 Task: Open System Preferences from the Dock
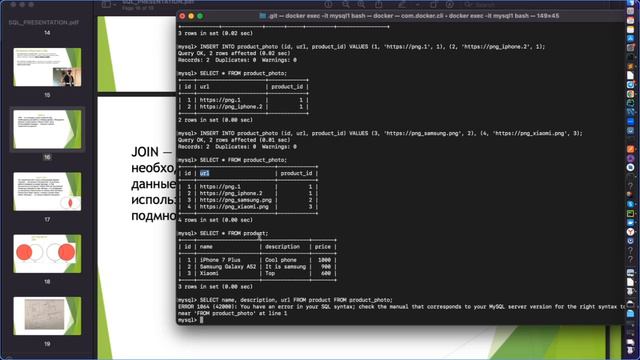tap(631, 47)
